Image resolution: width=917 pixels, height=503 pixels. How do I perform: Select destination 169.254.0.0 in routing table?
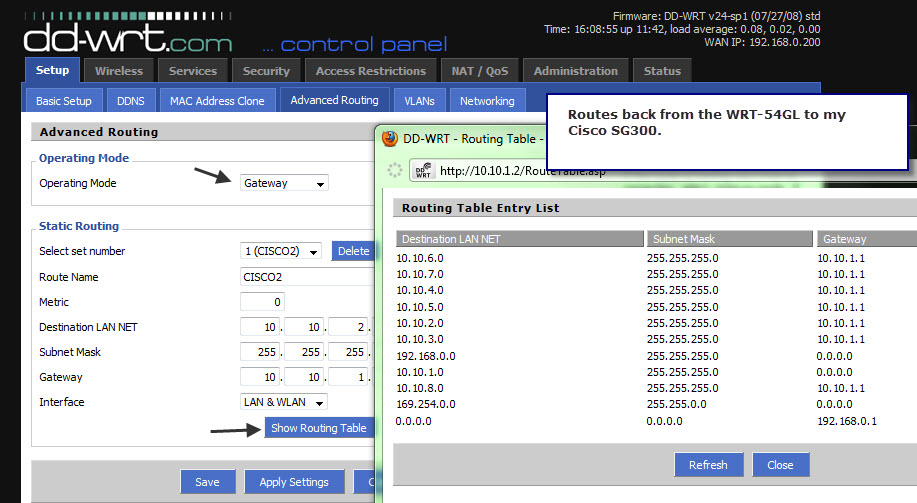point(426,404)
